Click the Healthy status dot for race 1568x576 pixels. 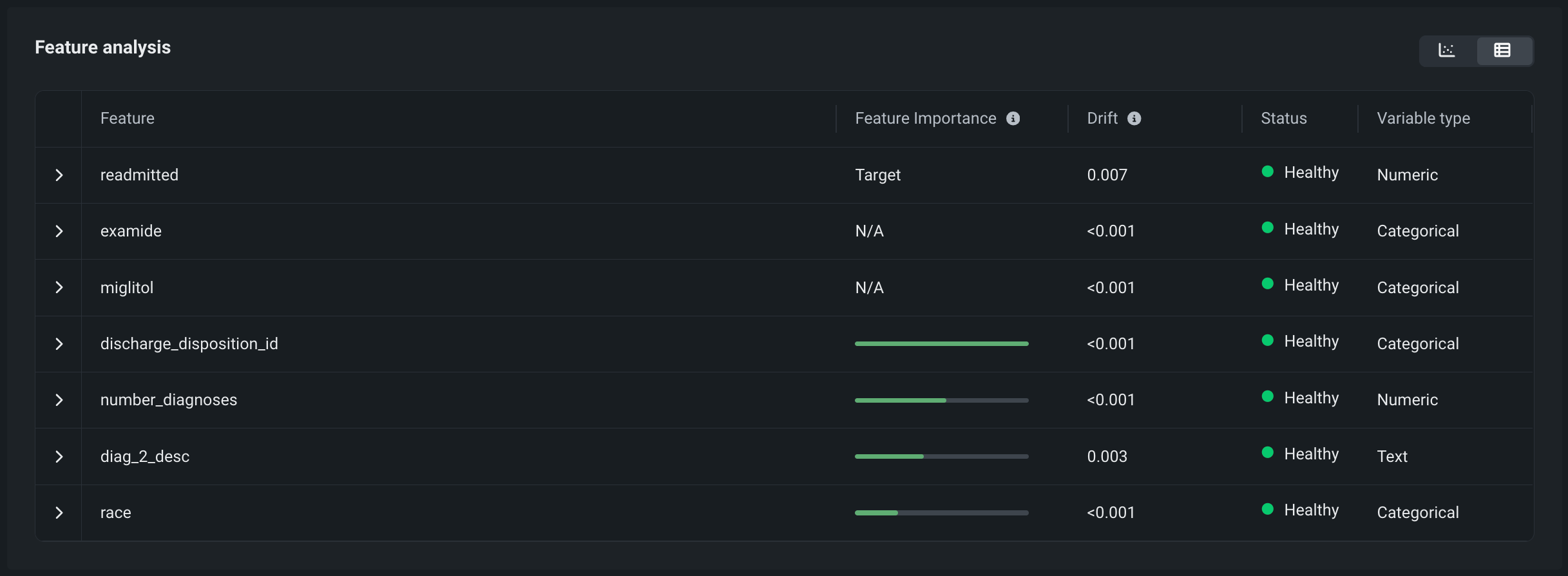click(1268, 509)
